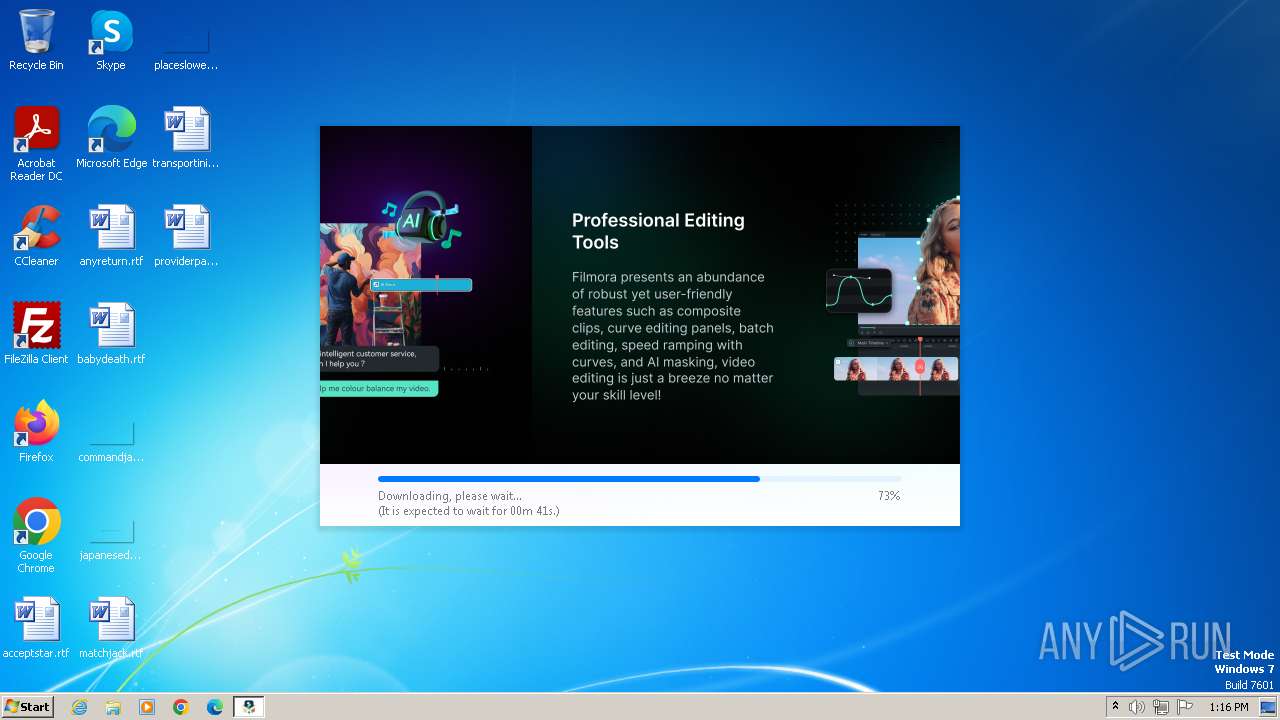This screenshot has width=1280, height=720.
Task: Open the network tray icon
Action: point(1161,707)
